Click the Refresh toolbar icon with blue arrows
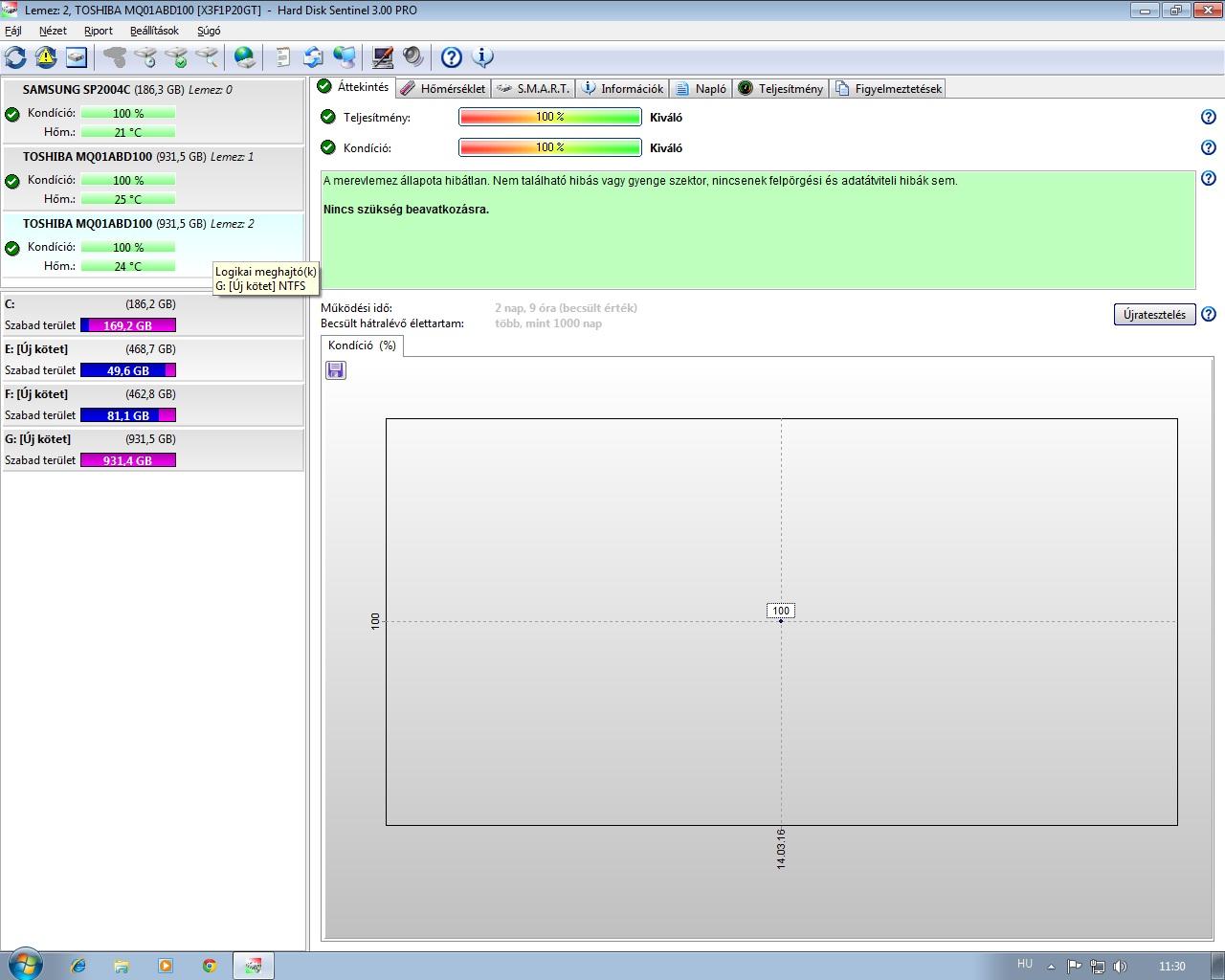 pyautogui.click(x=15, y=57)
